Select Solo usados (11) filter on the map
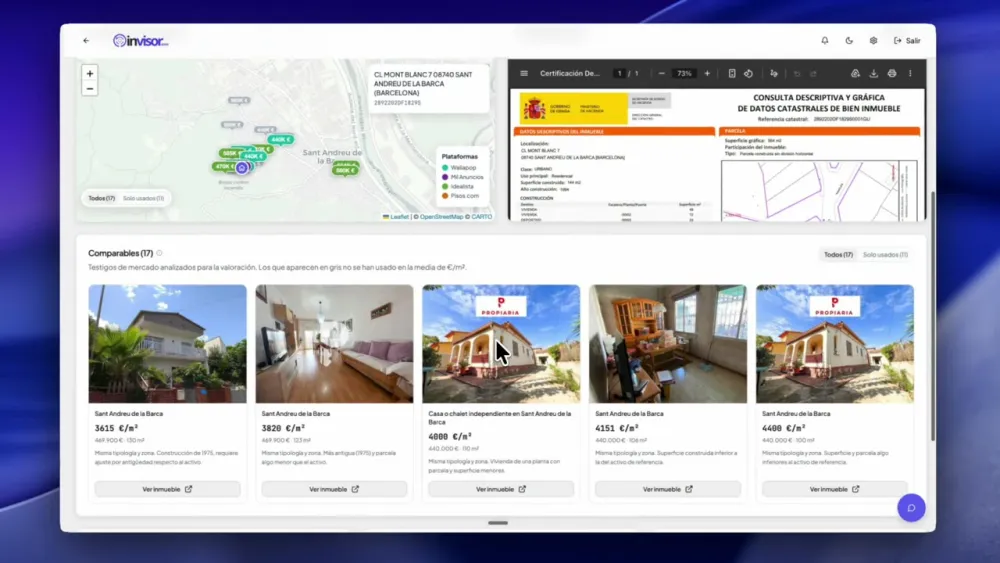This screenshot has width=1000, height=563. click(x=143, y=198)
